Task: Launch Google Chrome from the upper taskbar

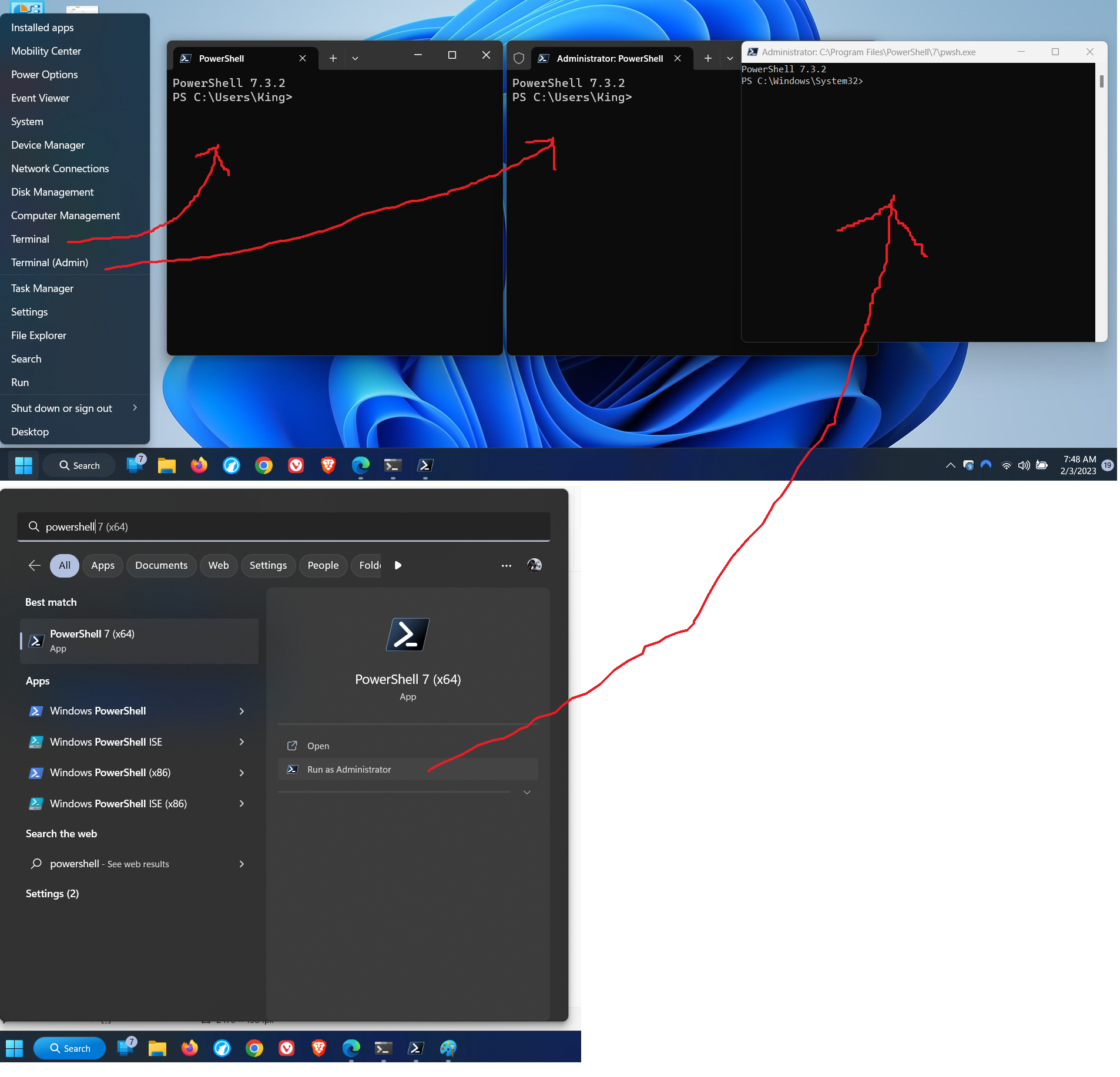Action: pyautogui.click(x=264, y=465)
